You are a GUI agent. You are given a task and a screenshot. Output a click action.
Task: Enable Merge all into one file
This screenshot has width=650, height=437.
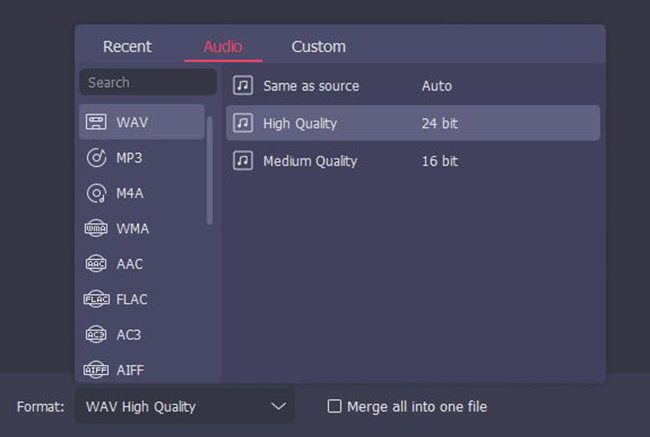335,407
